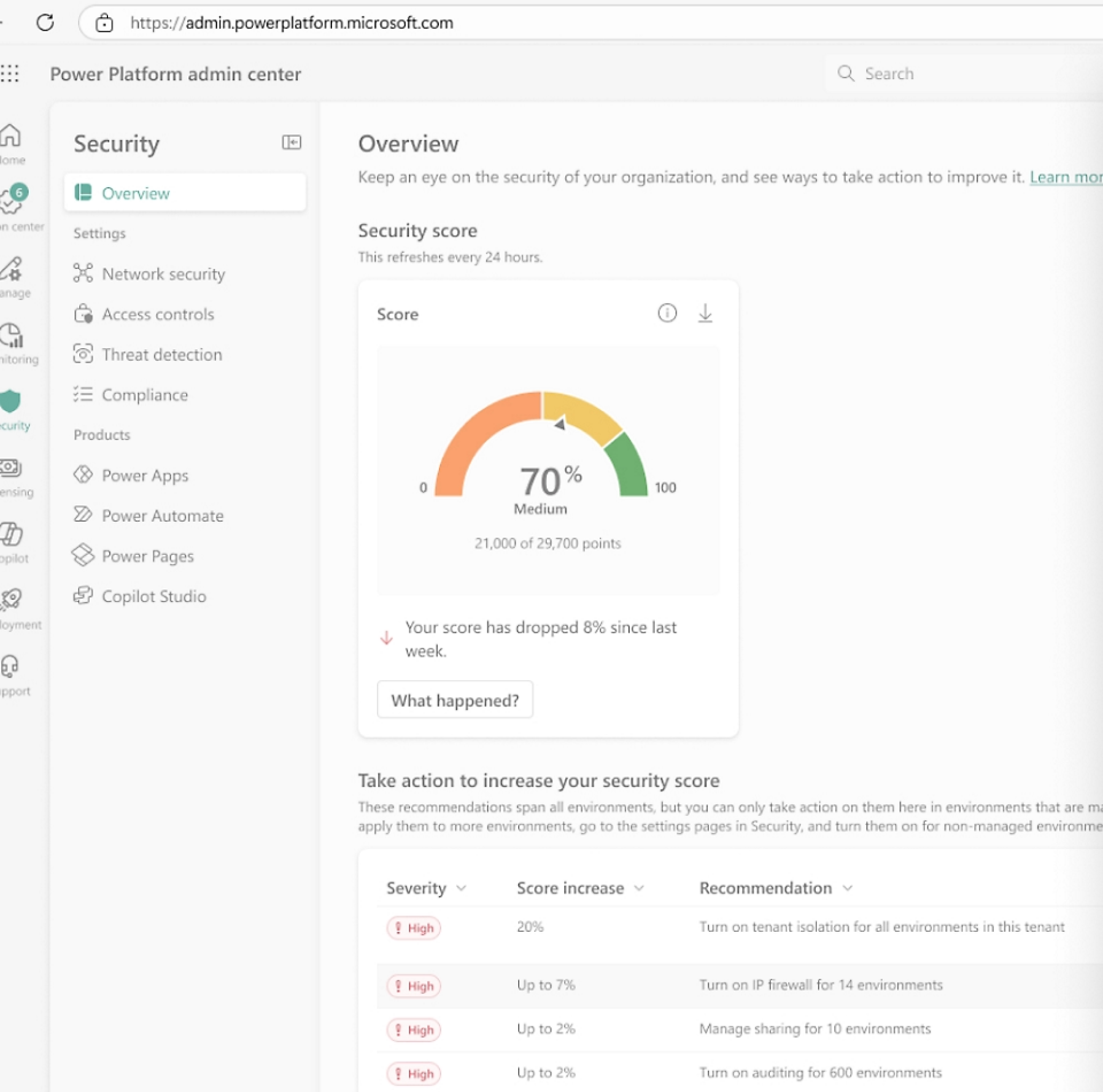Open the Power Apps product page
Image resolution: width=1103 pixels, height=1092 pixels.
145,476
